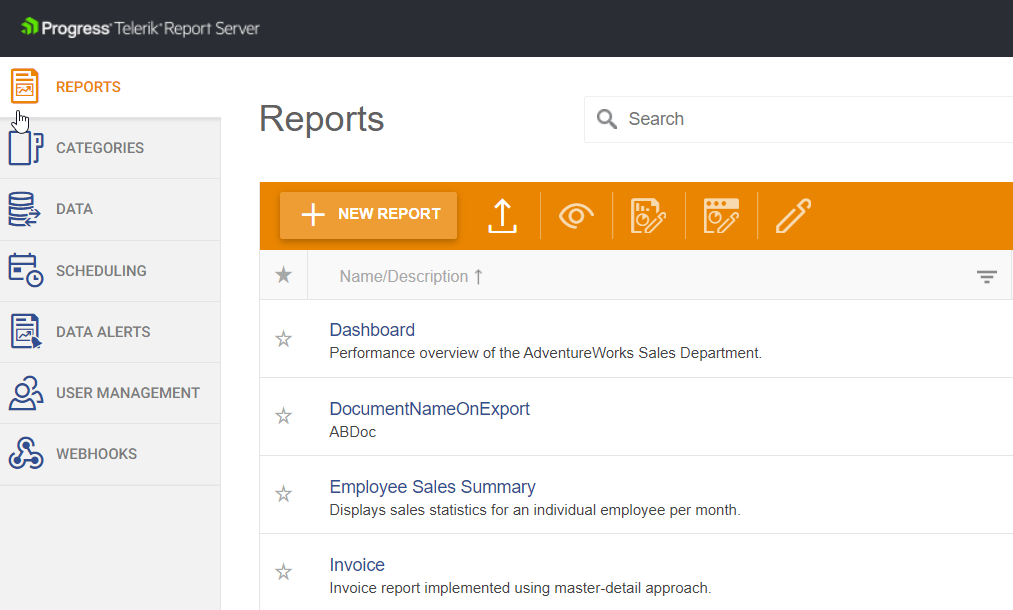This screenshot has height=610, width=1013.
Task: Go to the DATA ALERTS section
Action: click(x=103, y=332)
